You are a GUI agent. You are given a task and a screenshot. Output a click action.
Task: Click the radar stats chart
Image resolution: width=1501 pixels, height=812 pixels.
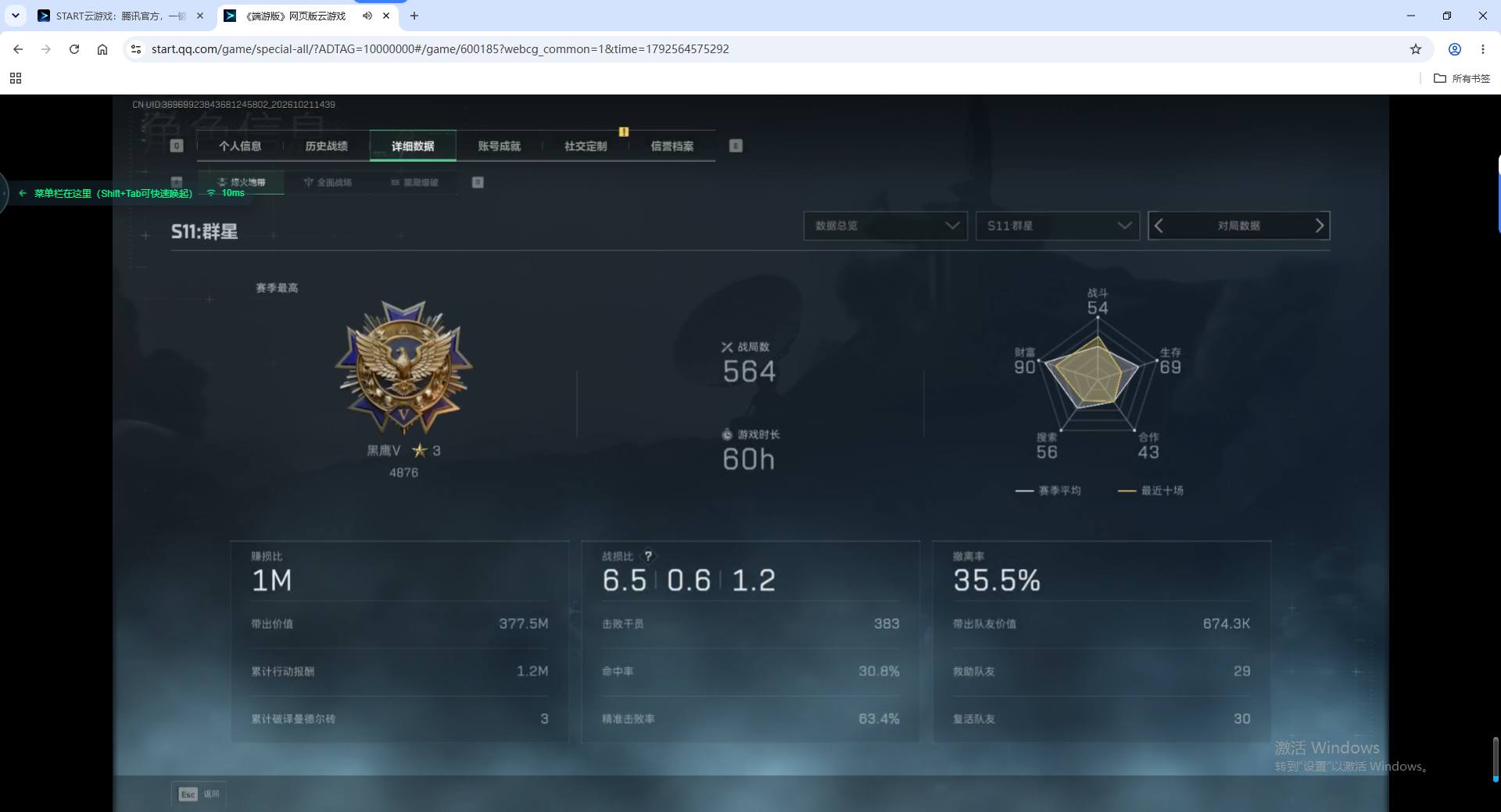point(1097,374)
